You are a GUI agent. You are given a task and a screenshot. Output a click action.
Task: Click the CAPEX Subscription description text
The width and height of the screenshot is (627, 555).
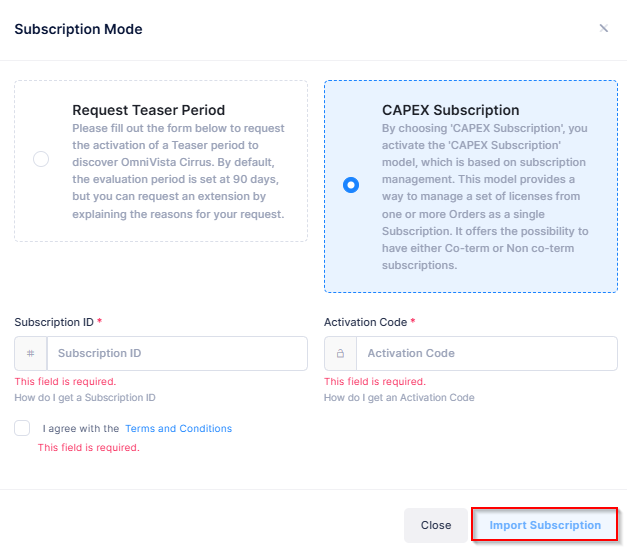486,197
